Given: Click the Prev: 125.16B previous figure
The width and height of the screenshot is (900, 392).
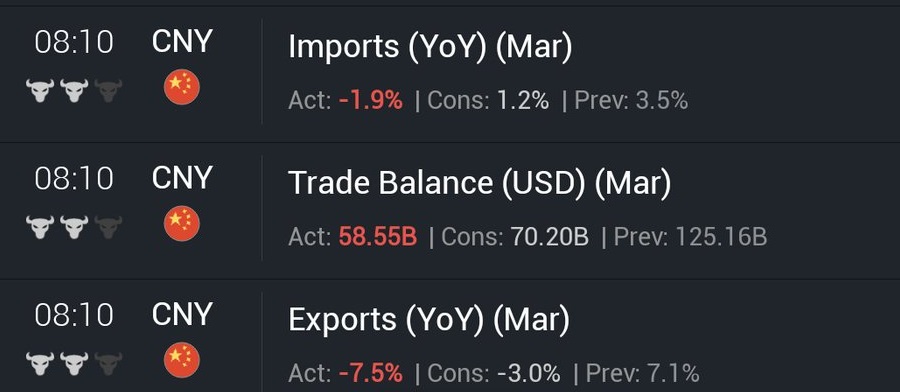Looking at the screenshot, I should [x=690, y=237].
